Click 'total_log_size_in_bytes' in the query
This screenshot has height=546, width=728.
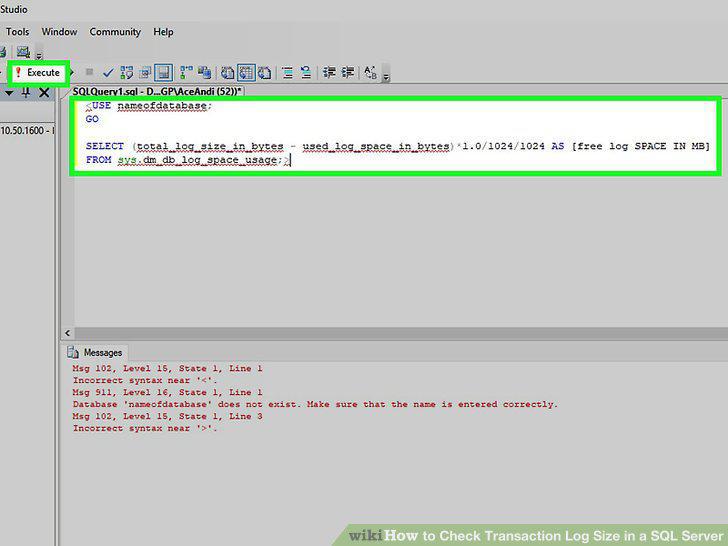pos(210,147)
